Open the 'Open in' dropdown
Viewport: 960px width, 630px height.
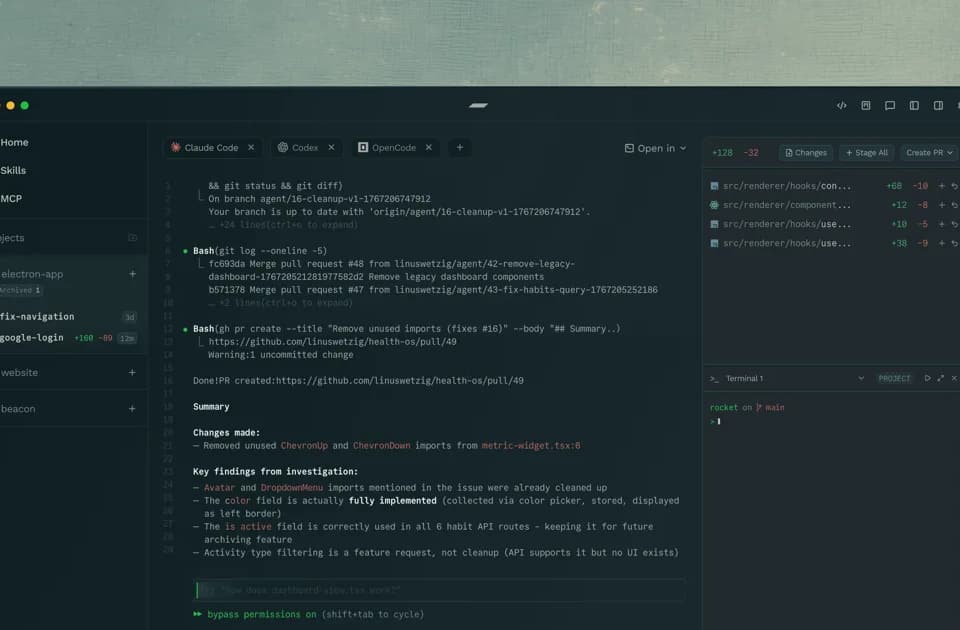pos(655,148)
